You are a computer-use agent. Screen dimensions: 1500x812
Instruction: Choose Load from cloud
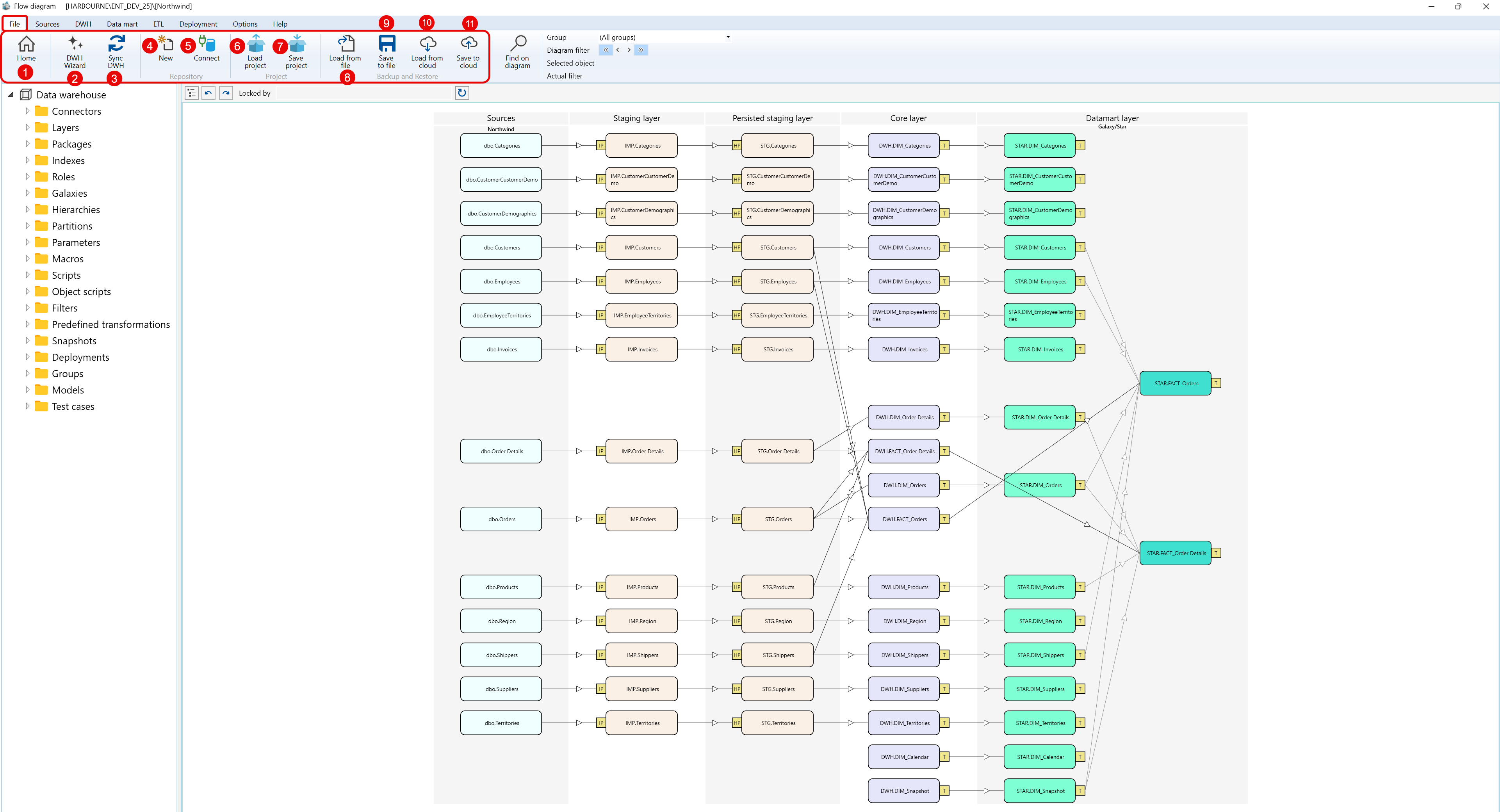[x=428, y=52]
